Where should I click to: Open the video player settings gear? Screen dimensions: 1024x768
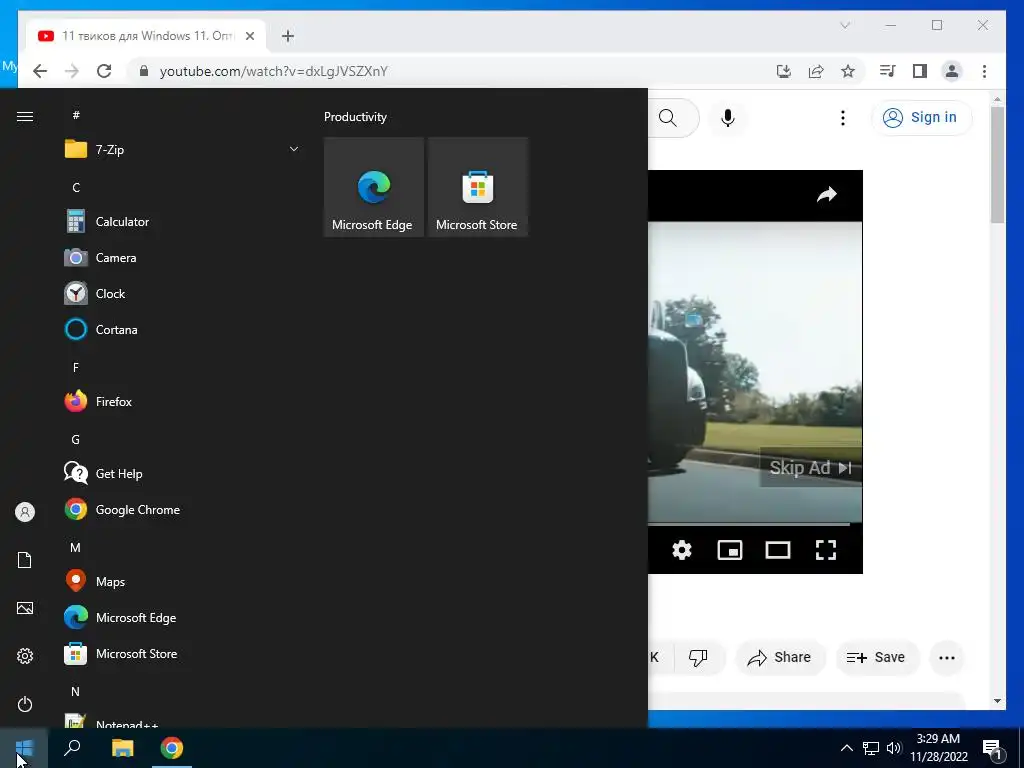[682, 550]
